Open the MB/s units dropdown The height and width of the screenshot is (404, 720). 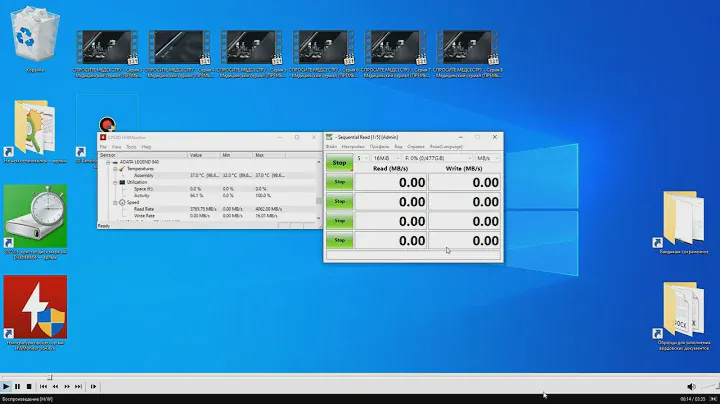(487, 157)
